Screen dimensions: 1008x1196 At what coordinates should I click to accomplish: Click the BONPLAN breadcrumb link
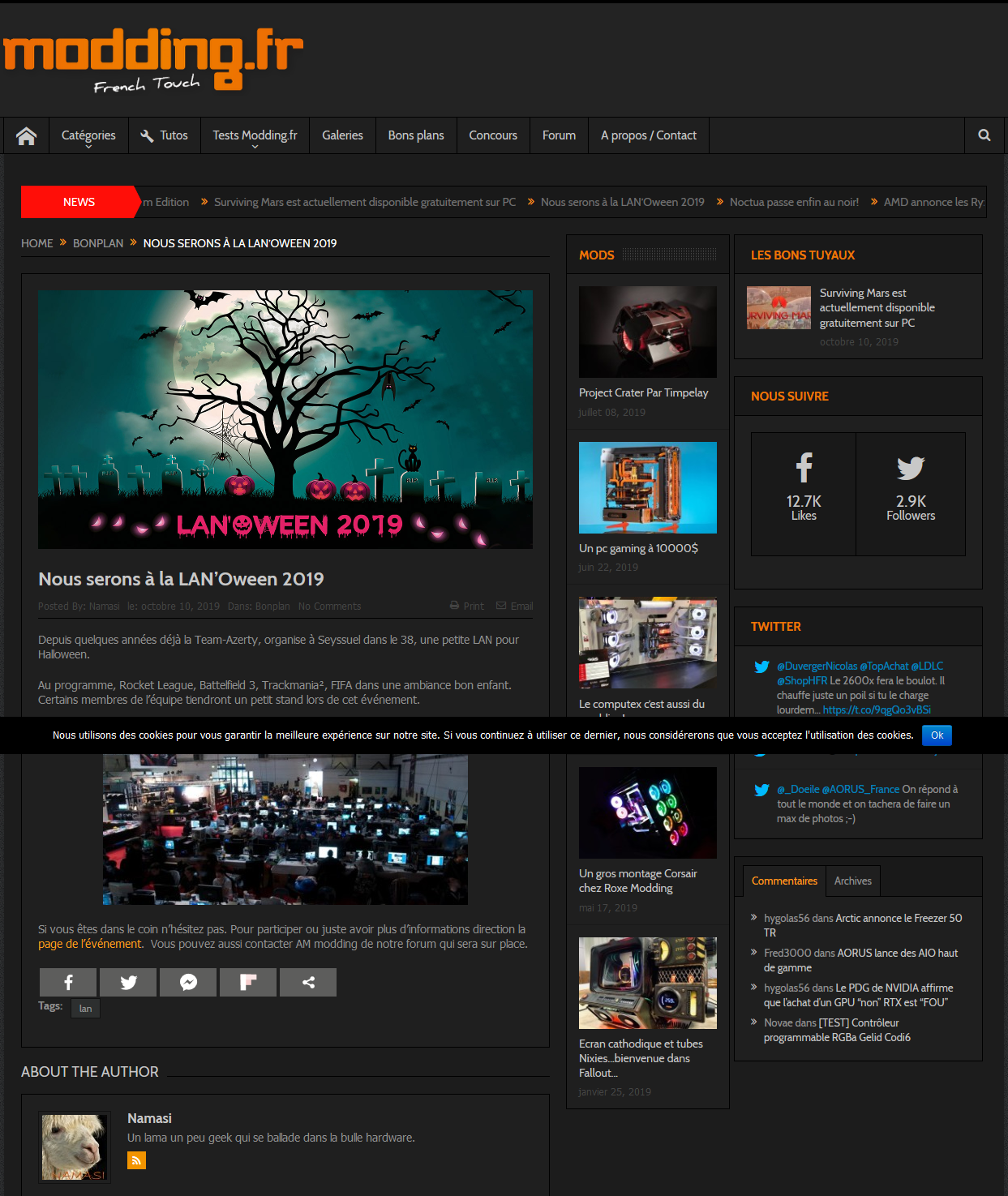tap(98, 243)
